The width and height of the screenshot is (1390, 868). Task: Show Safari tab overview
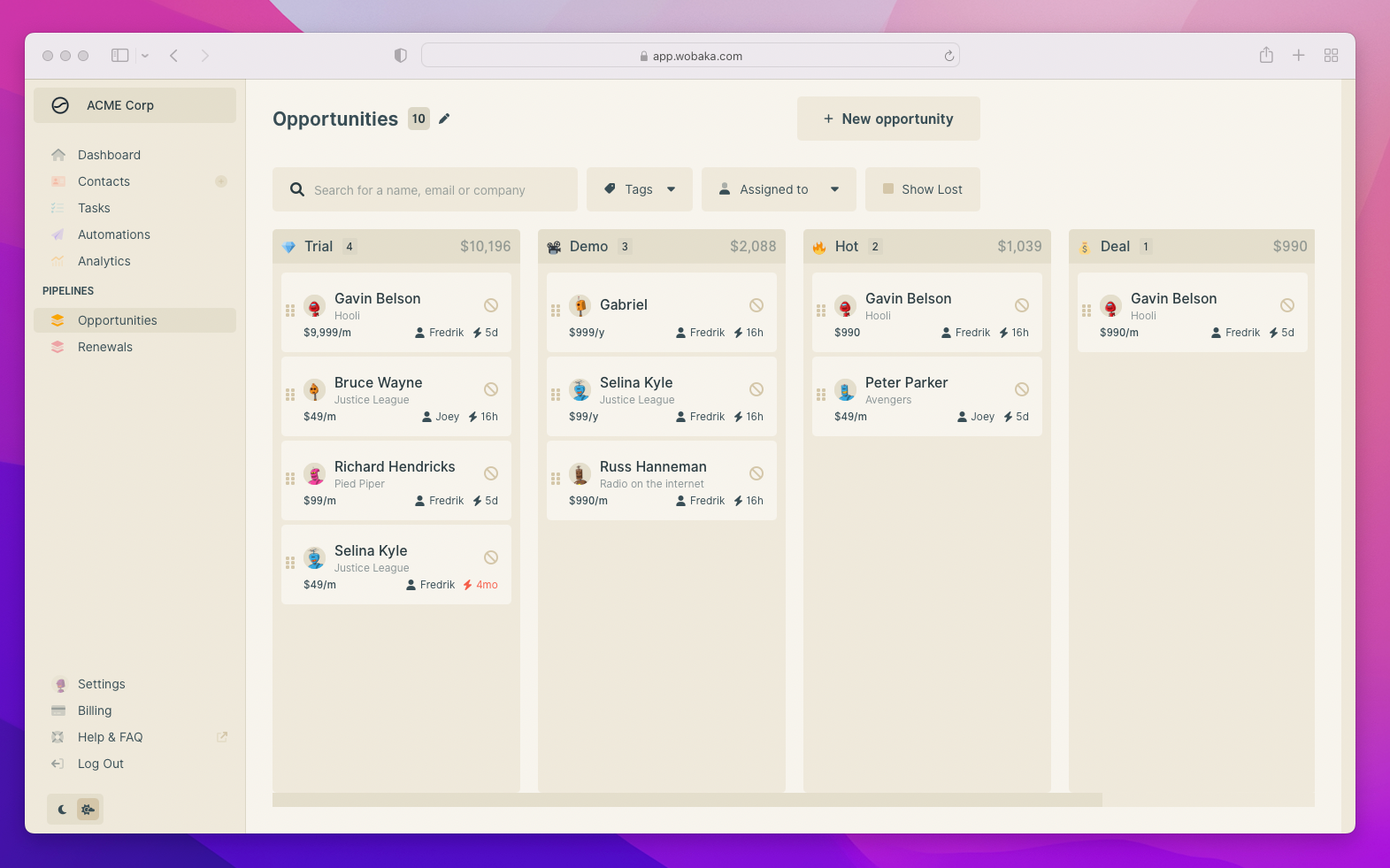[1331, 55]
